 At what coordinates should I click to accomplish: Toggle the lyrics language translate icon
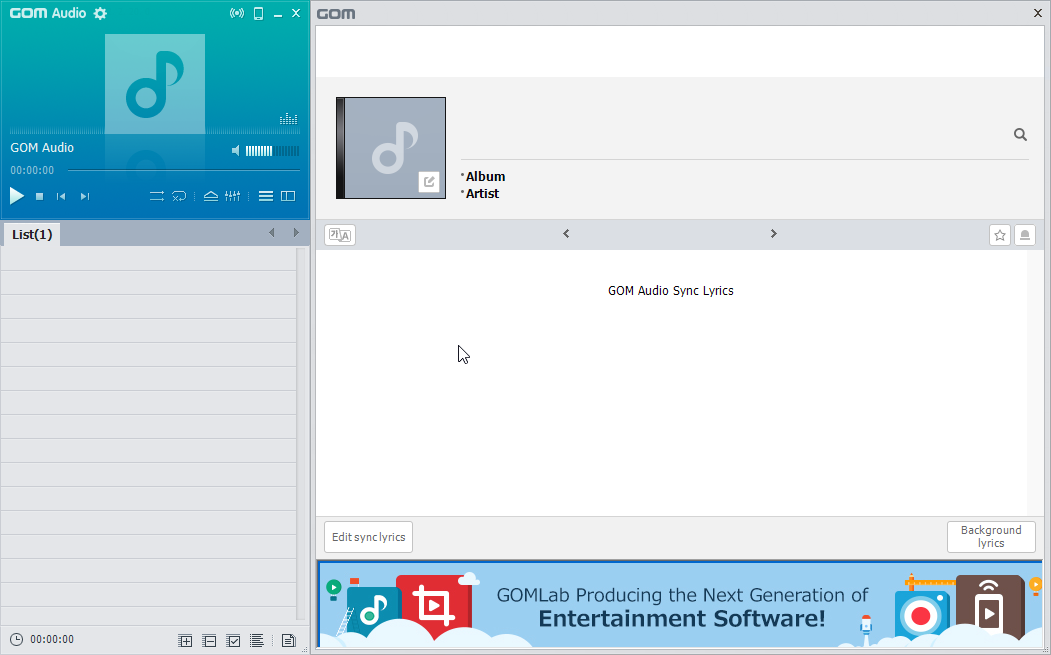tap(340, 235)
